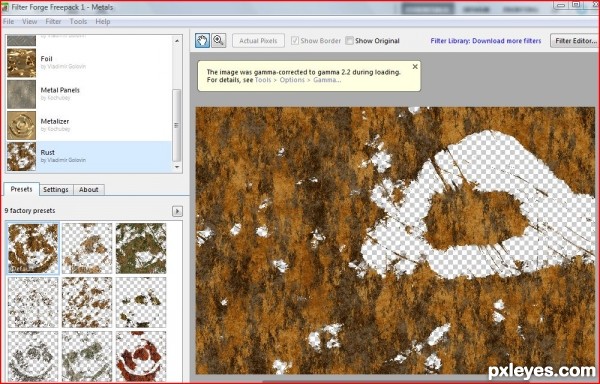Open the Tools menu
This screenshot has width=600, height=384.
click(78, 22)
